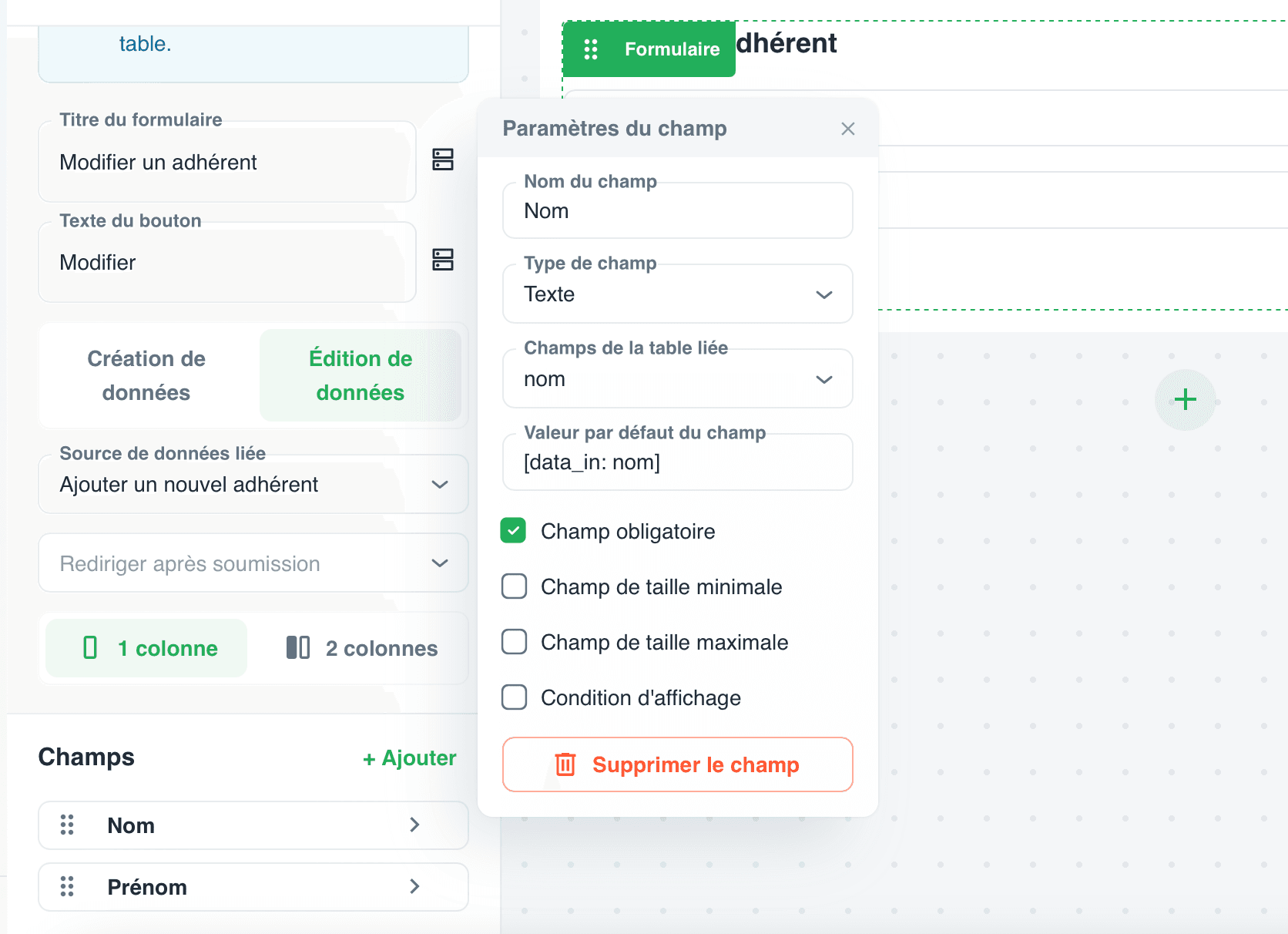This screenshot has width=1288, height=934.
Task: Click the green plus add-block icon
Action: pyautogui.click(x=1185, y=400)
